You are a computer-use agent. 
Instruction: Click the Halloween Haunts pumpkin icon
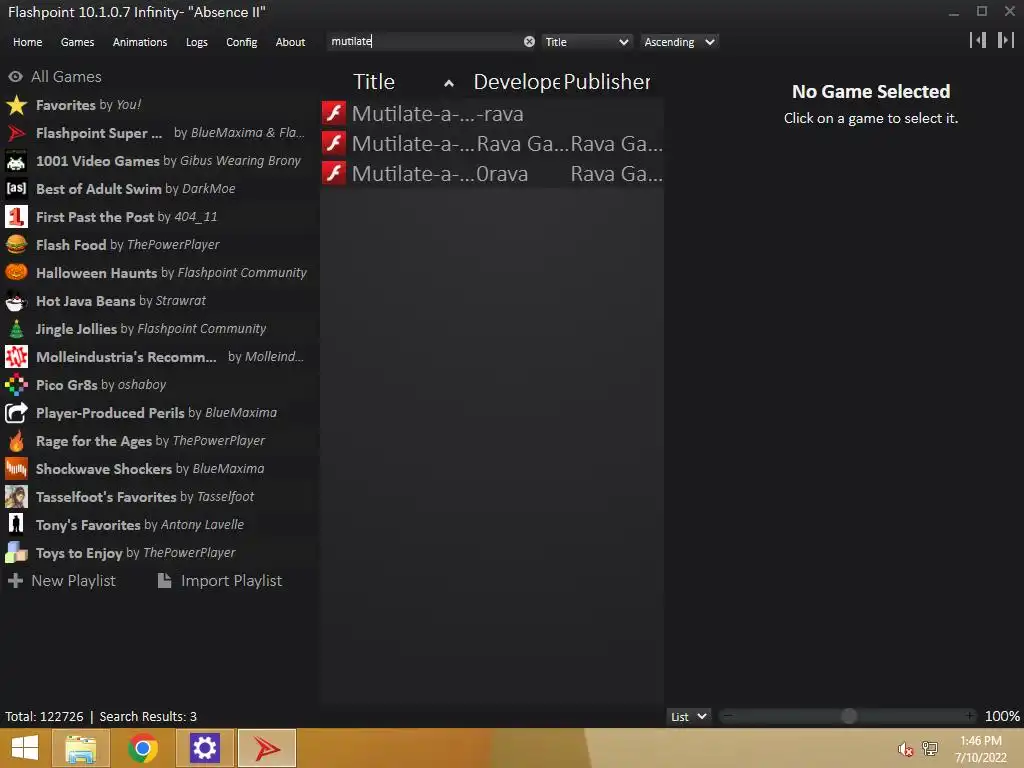[16, 272]
